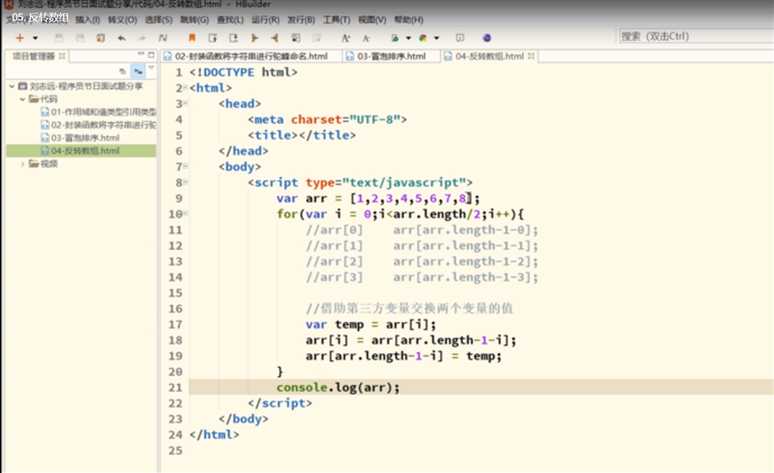Fold the script tag at line 8
This screenshot has width=774, height=473.
pos(186,183)
